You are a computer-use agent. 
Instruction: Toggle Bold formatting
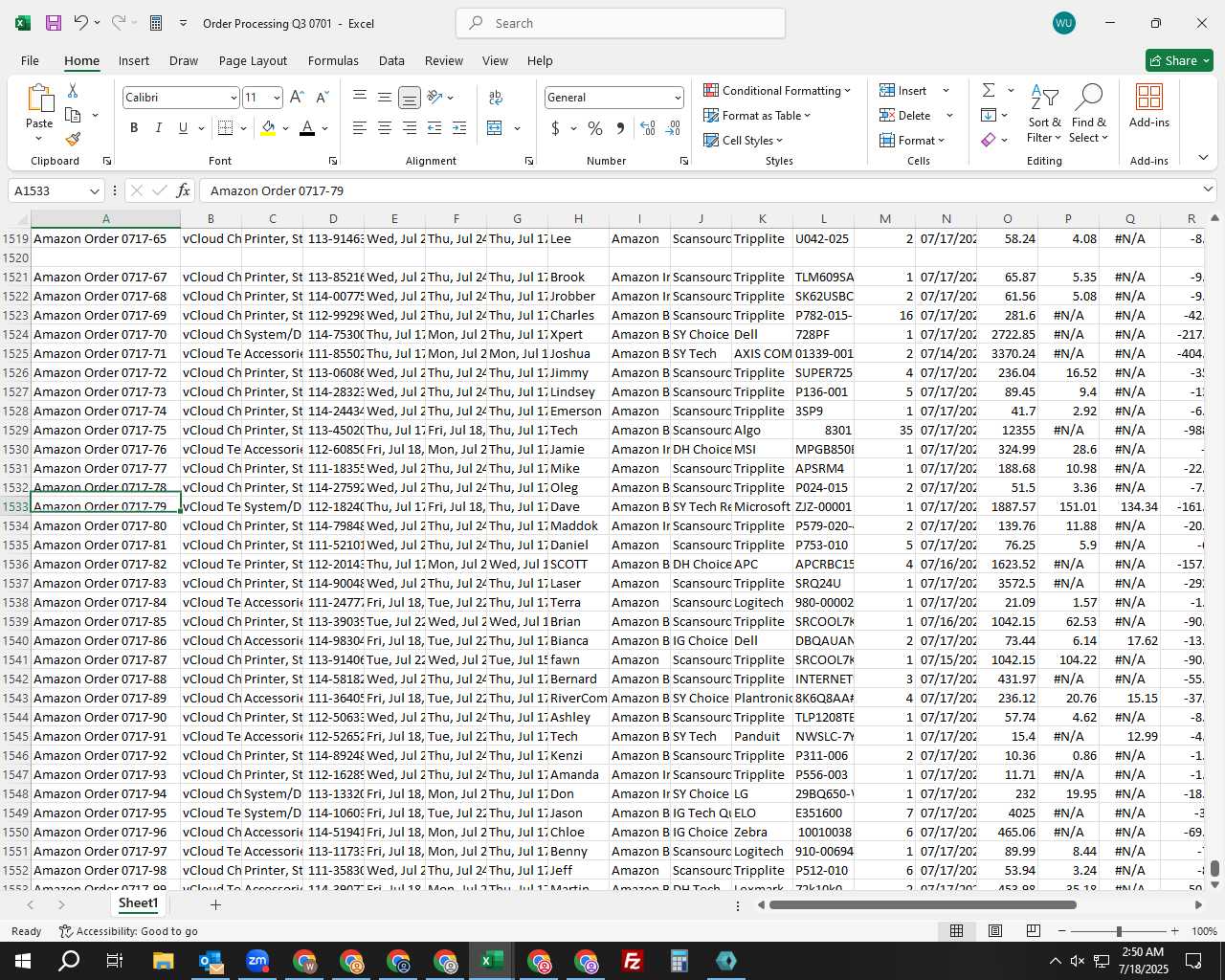134,128
